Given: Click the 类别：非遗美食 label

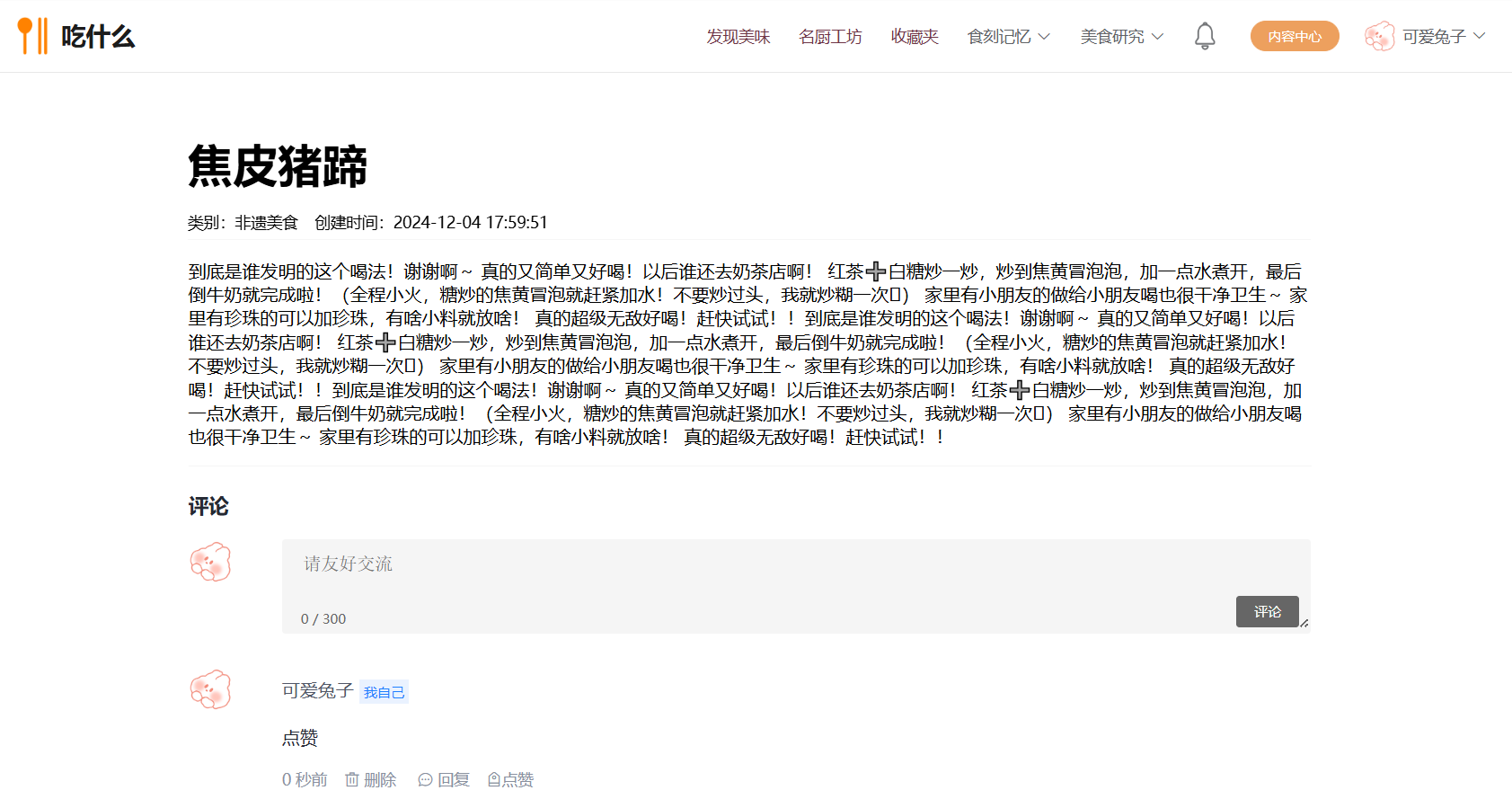Looking at the screenshot, I should (x=243, y=223).
